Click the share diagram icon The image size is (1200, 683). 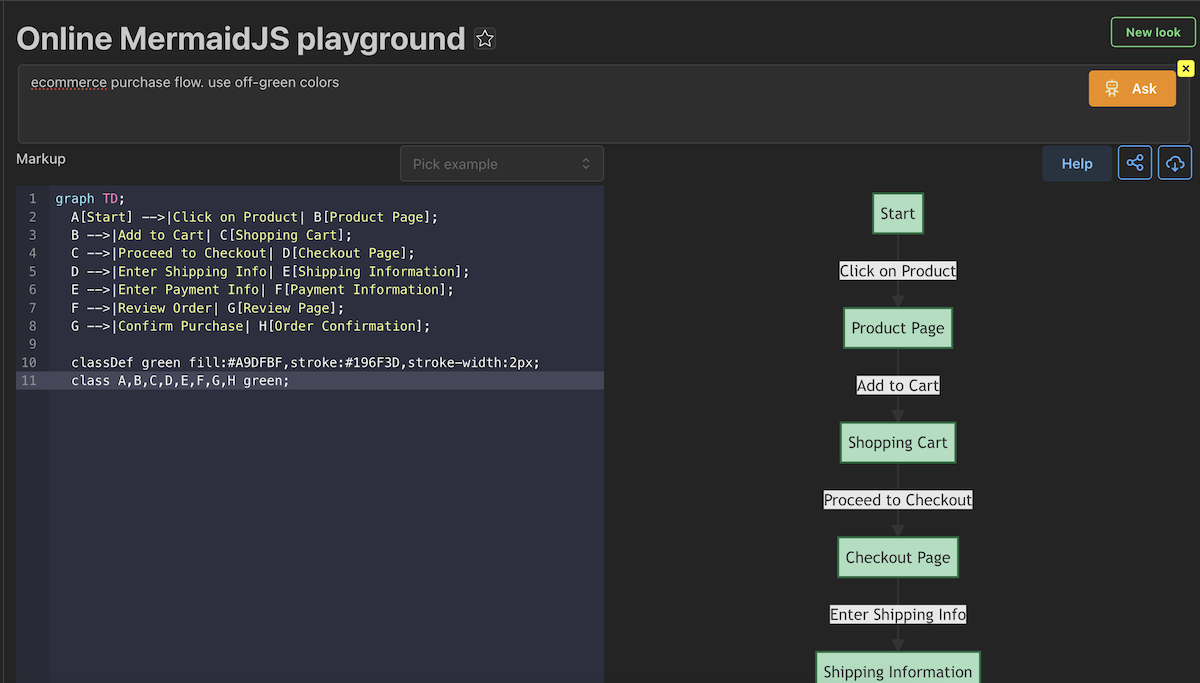[x=1135, y=163]
